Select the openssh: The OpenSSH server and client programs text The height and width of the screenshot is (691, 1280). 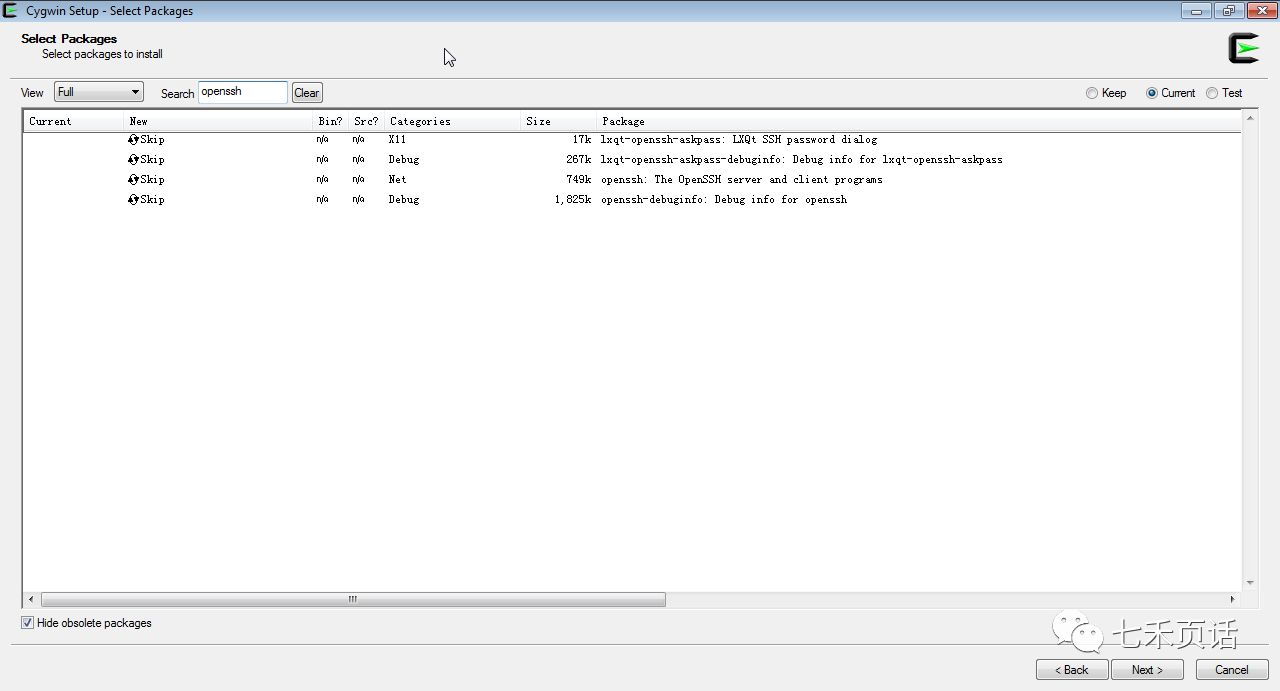click(741, 180)
